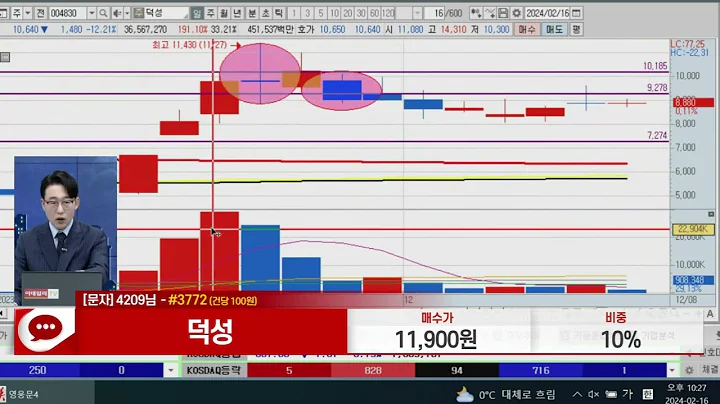The height and width of the screenshot is (404, 720).
Task: Click the 체결 button at bottom right
Action: (x=710, y=370)
